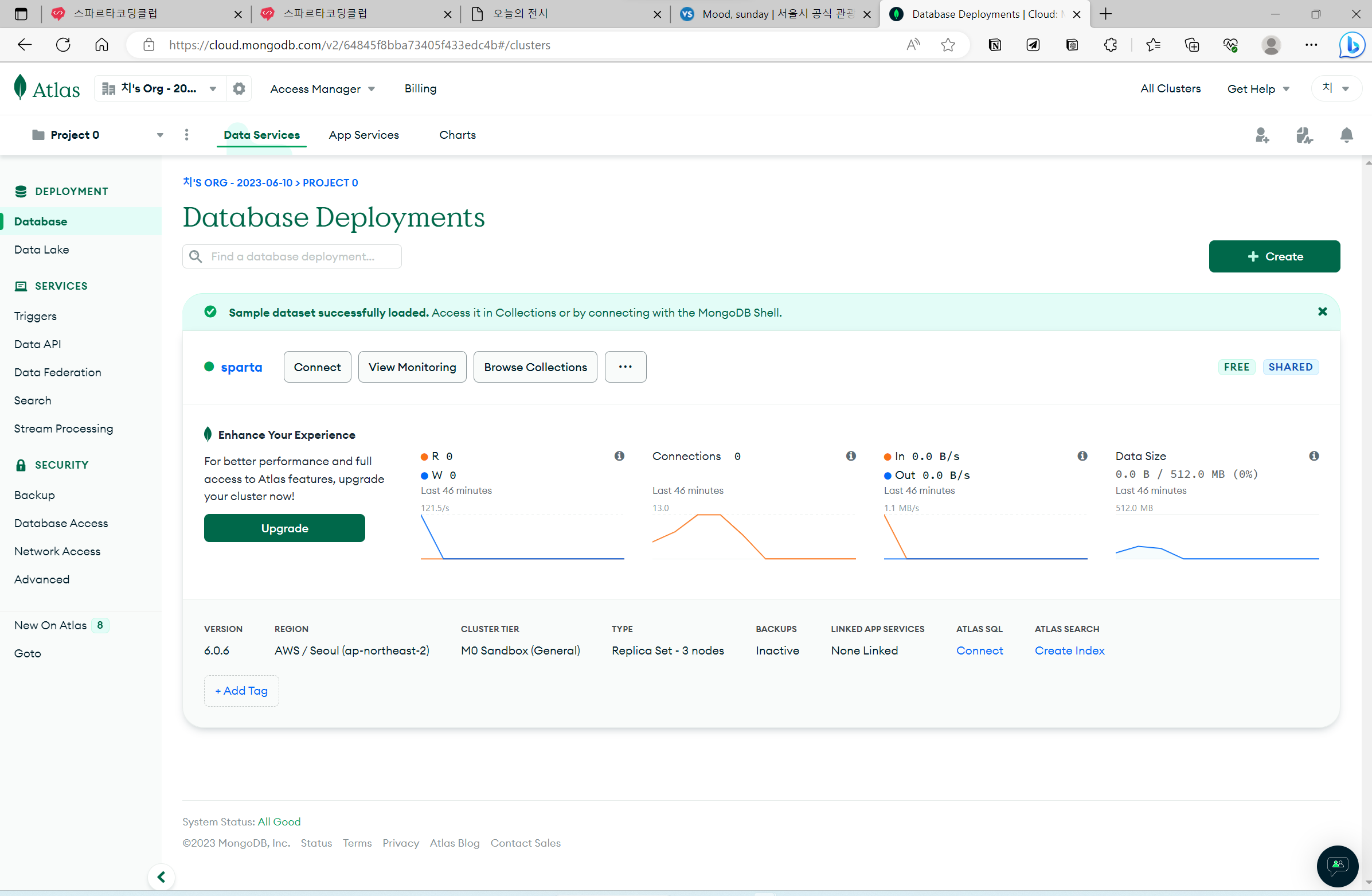The height and width of the screenshot is (896, 1372).
Task: Open alerts bell icon
Action: pos(1346,135)
